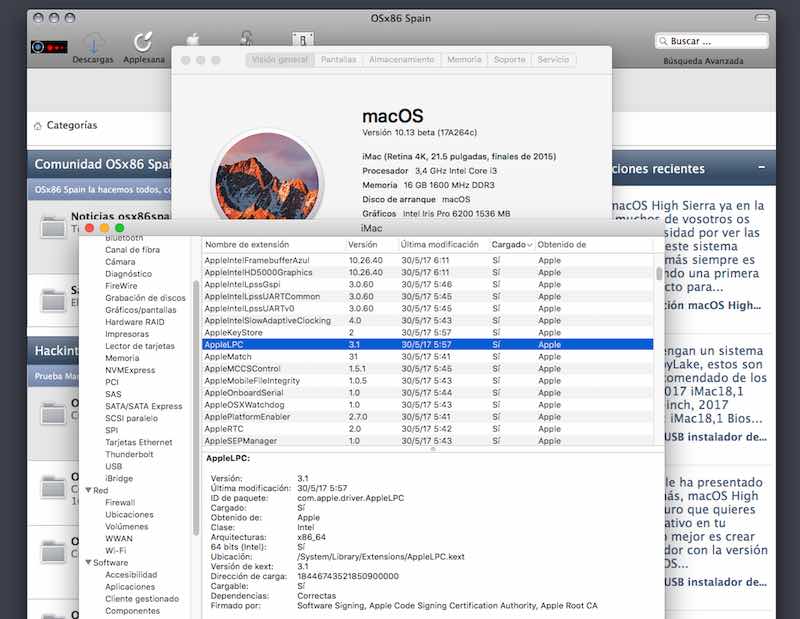800x619 pixels.
Task: Select the ApplePlatformEnabler row
Action: (428, 417)
